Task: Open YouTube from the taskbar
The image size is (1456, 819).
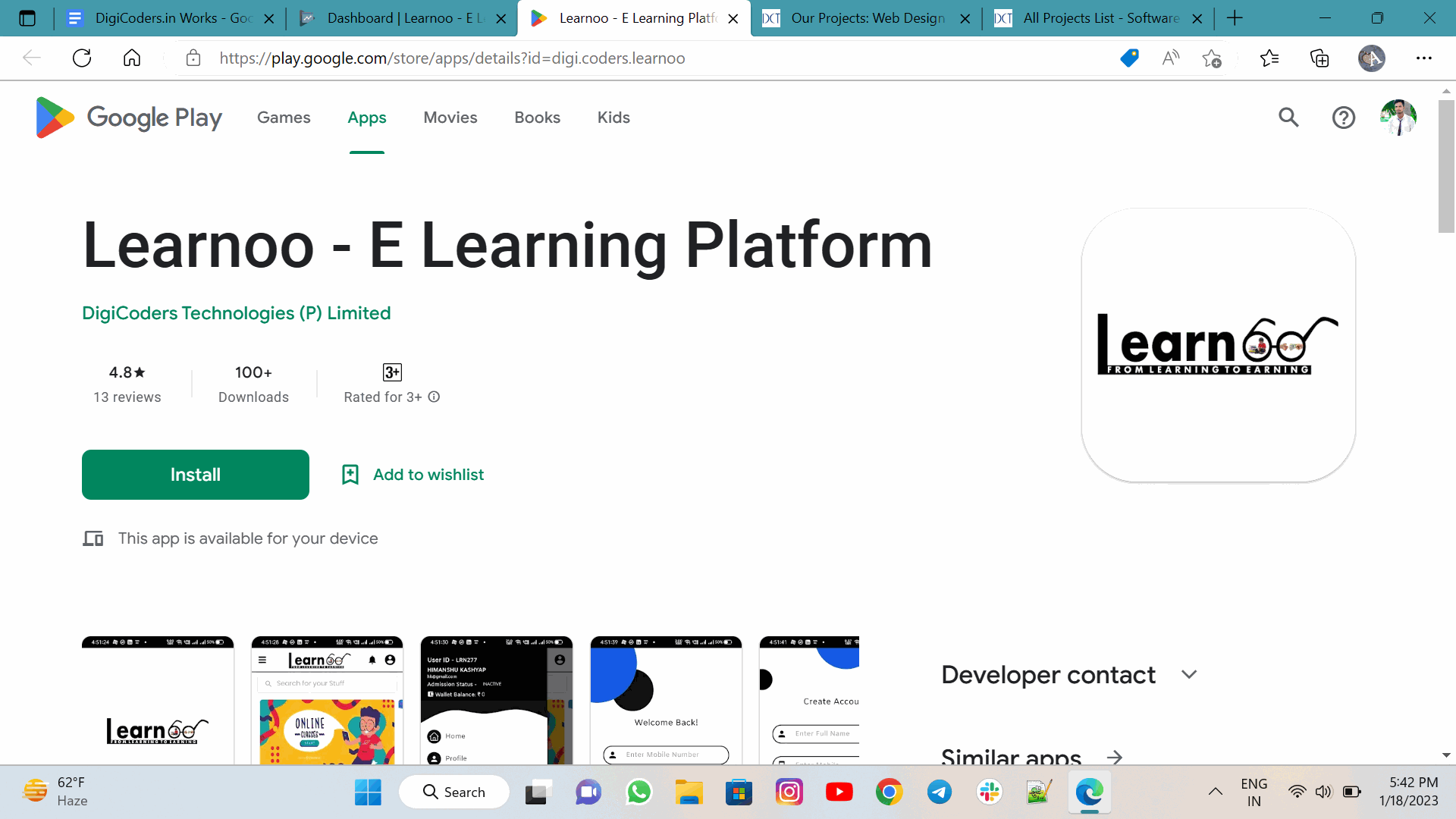Action: coord(839,792)
